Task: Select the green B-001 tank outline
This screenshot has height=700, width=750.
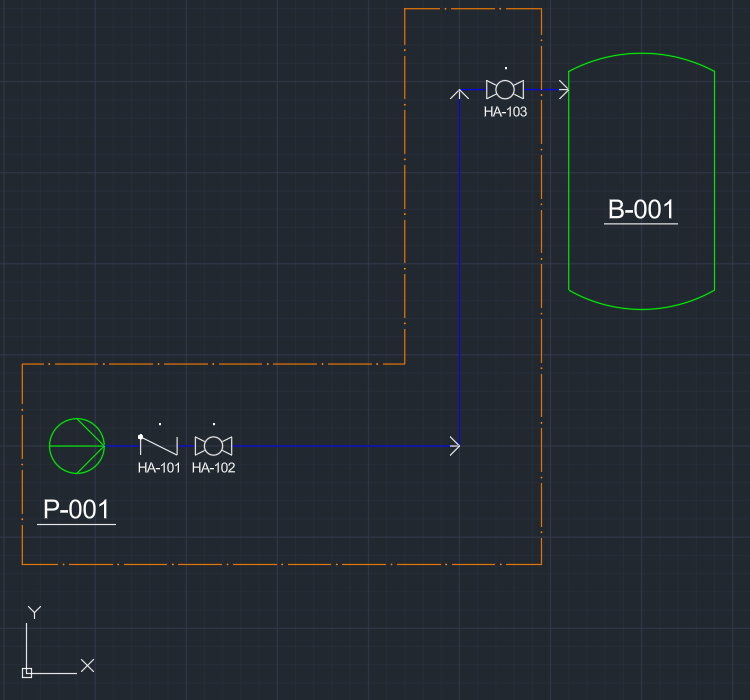Action: click(x=568, y=180)
